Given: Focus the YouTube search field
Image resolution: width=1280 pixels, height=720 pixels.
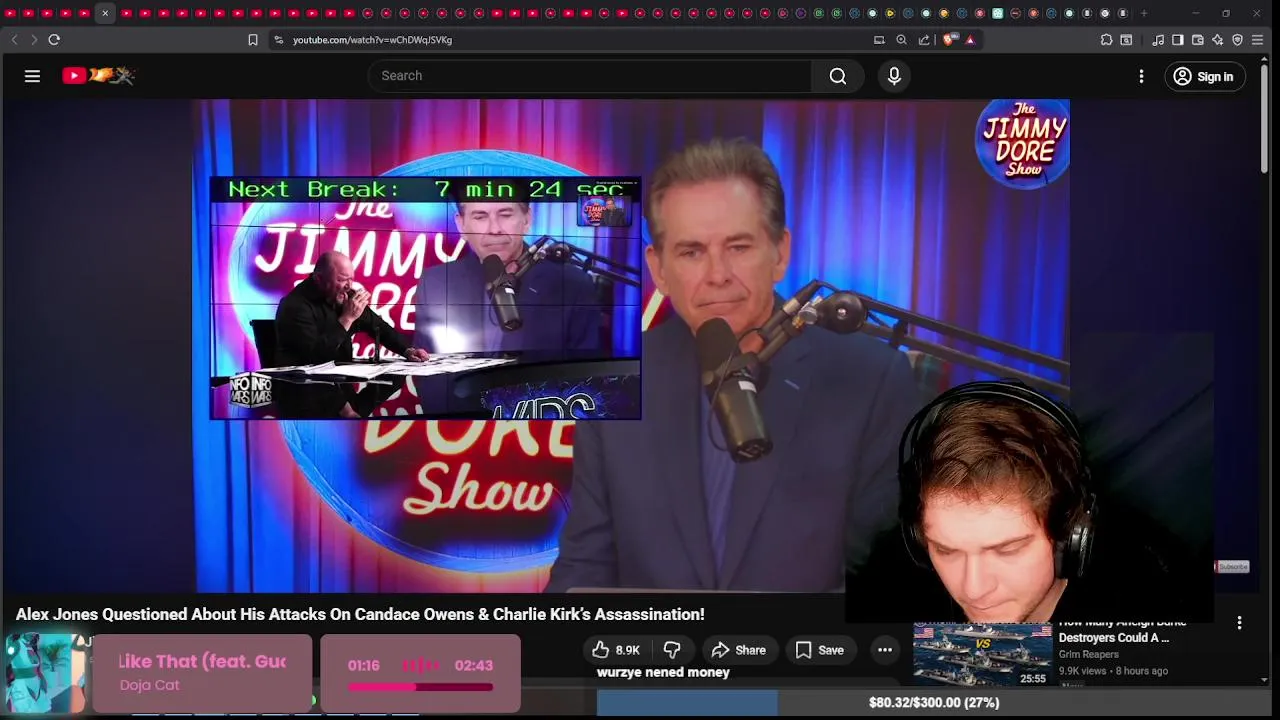Looking at the screenshot, I should [x=590, y=76].
